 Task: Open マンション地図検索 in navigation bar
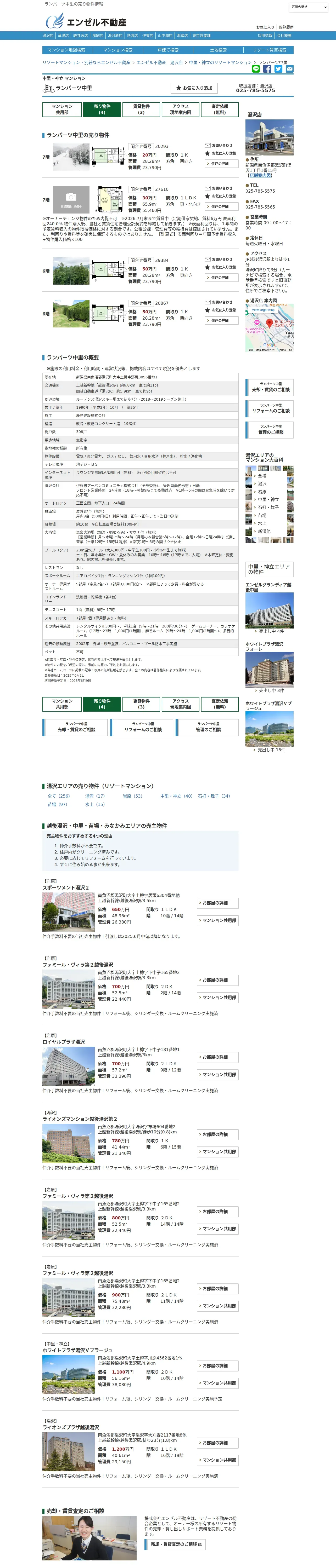(x=66, y=50)
